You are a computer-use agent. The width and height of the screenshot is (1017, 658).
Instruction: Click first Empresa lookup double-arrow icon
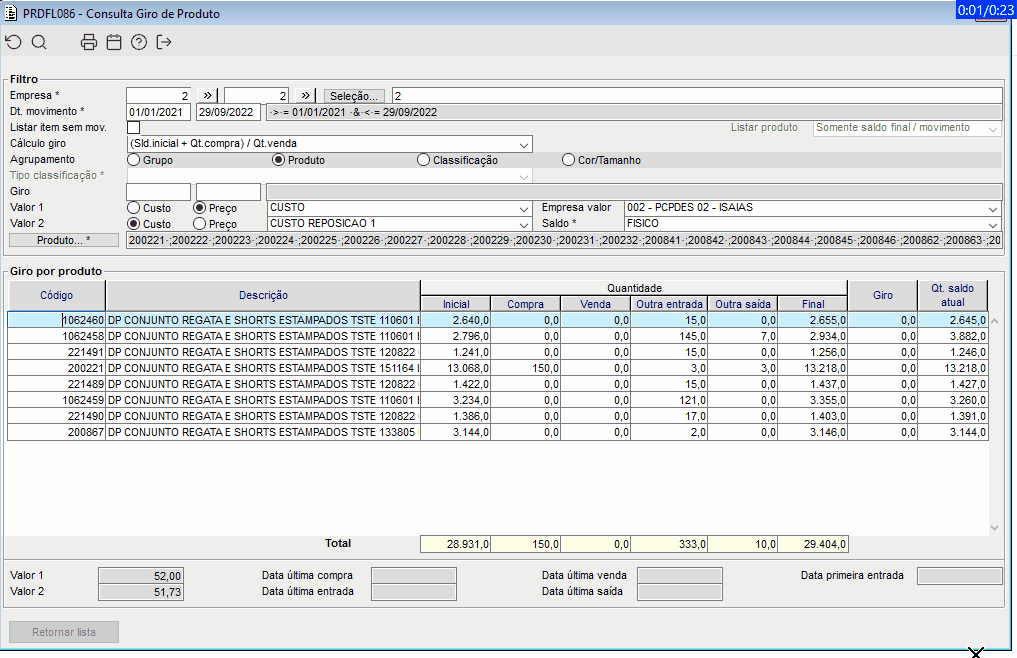click(208, 96)
